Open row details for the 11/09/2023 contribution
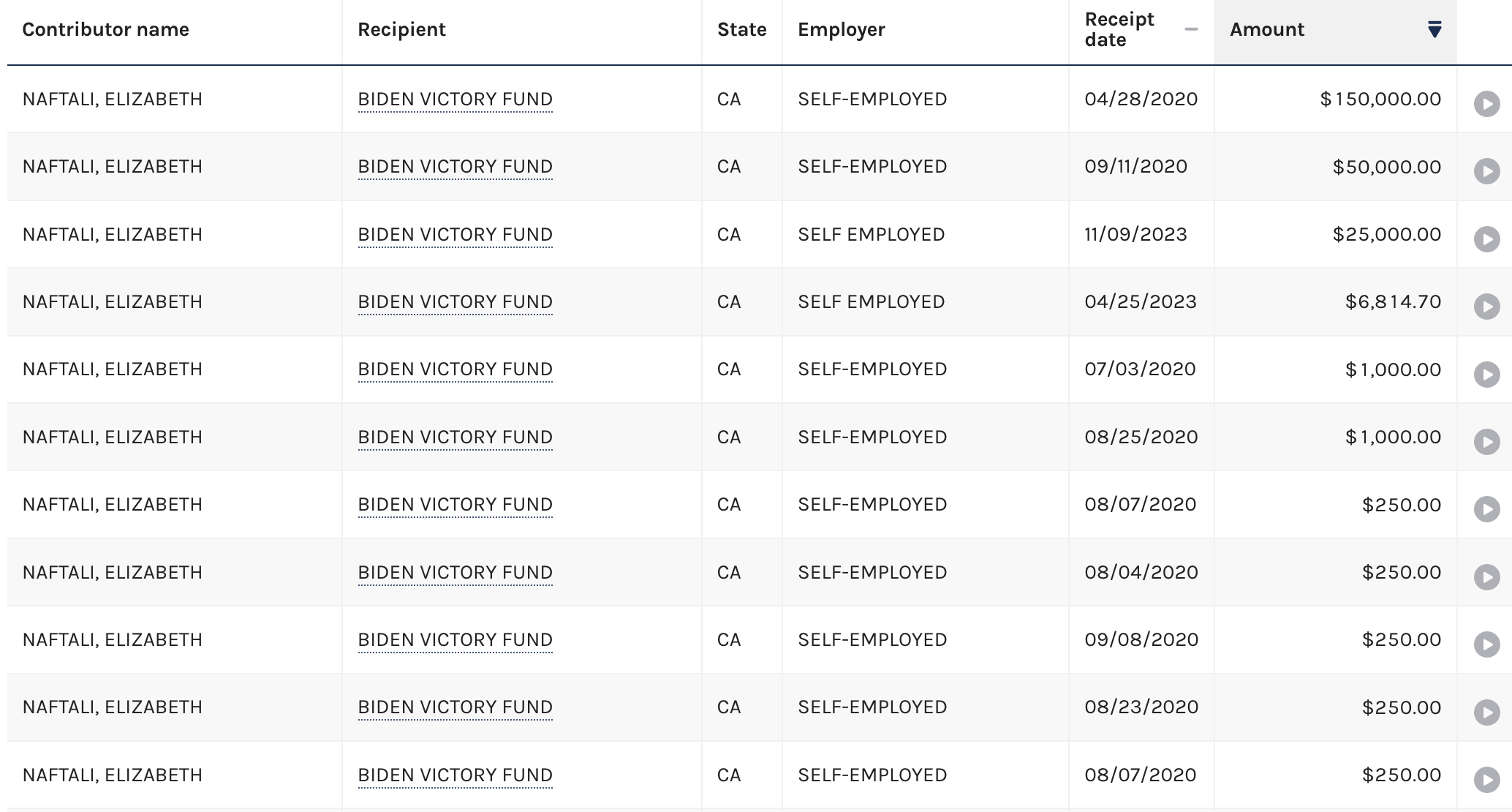Viewport: 1512px width, 812px height. 1486,239
